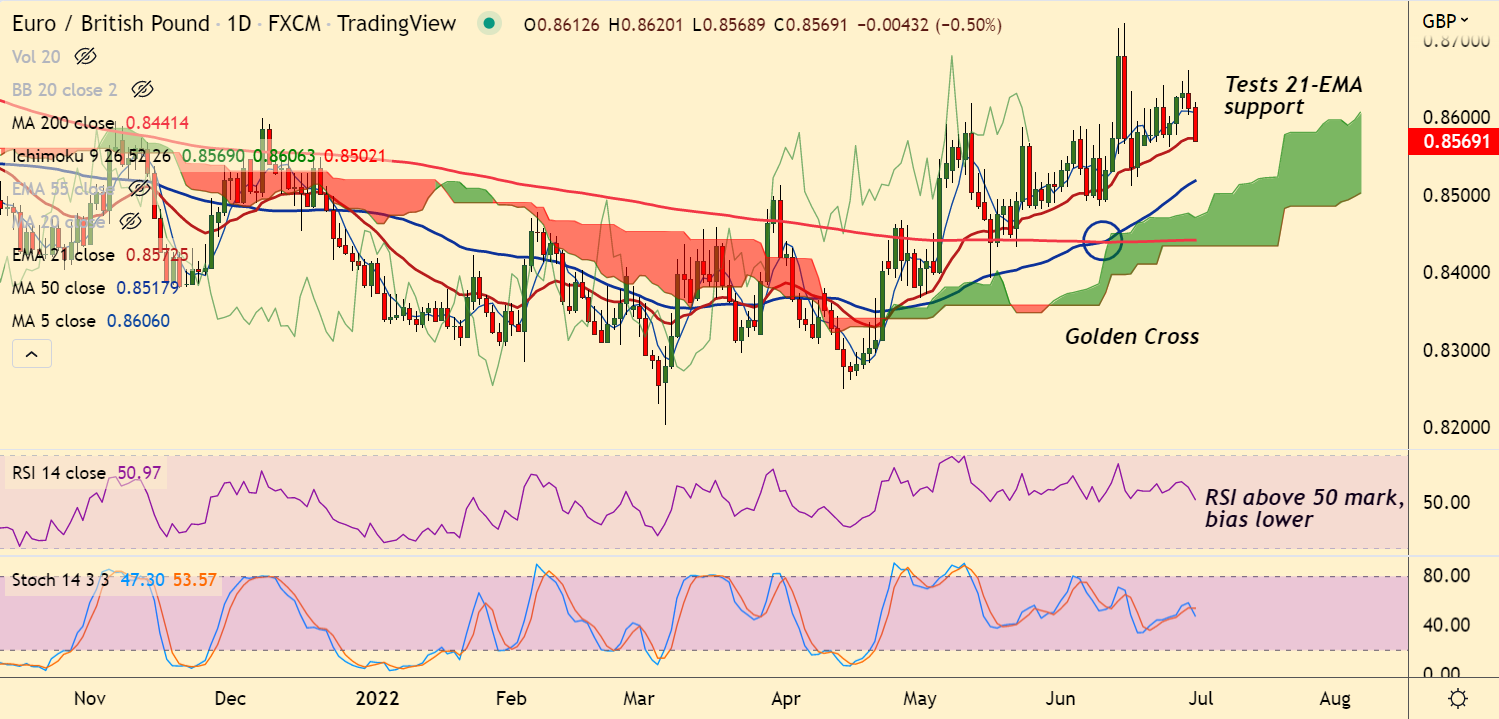
Task: Select the Euro / British Pound symbol title
Action: tap(111, 24)
